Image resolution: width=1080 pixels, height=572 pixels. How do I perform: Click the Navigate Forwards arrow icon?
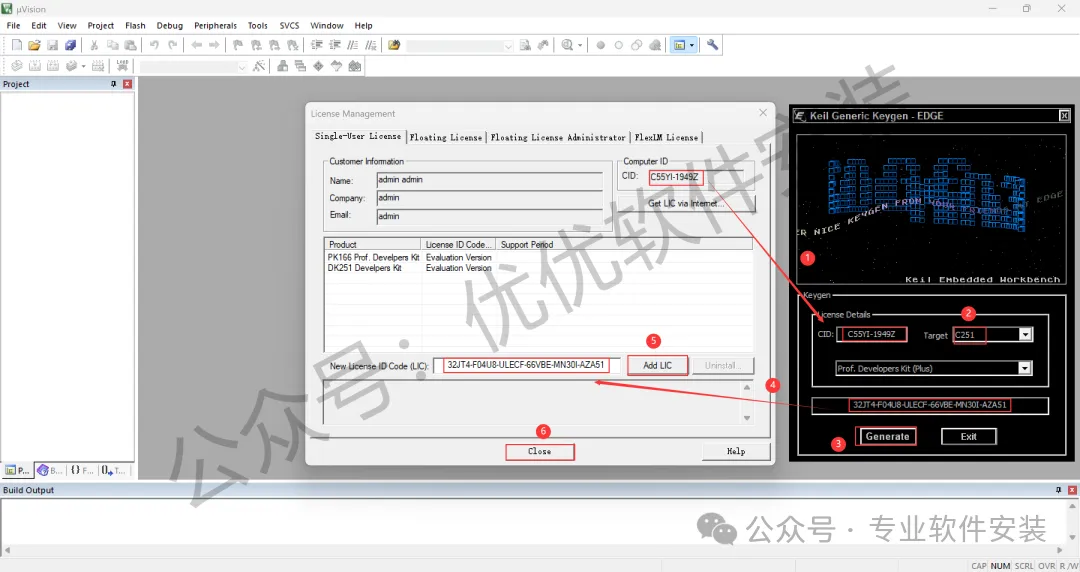tap(214, 45)
